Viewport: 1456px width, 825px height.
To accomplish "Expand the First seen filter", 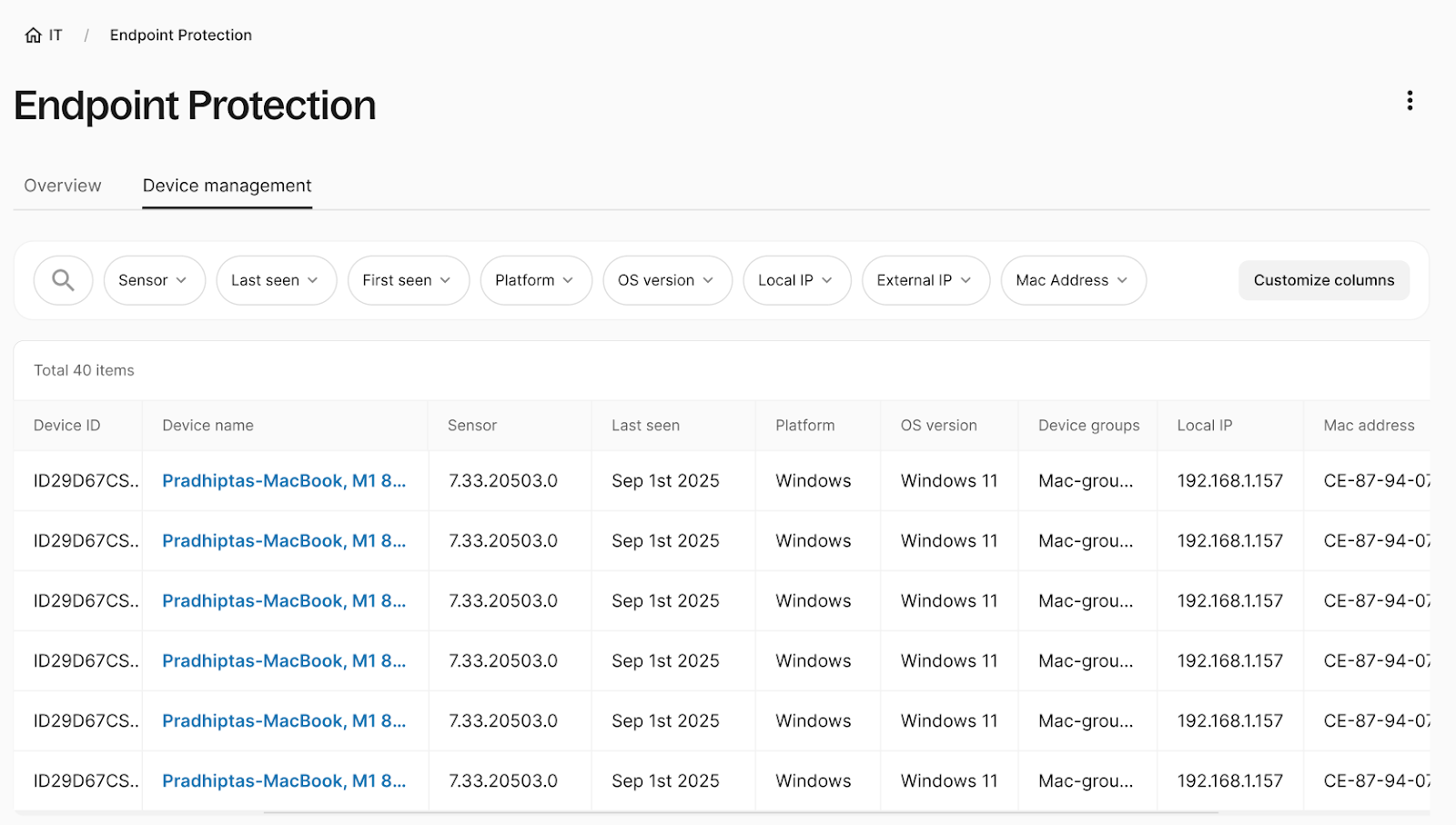I will (408, 280).
